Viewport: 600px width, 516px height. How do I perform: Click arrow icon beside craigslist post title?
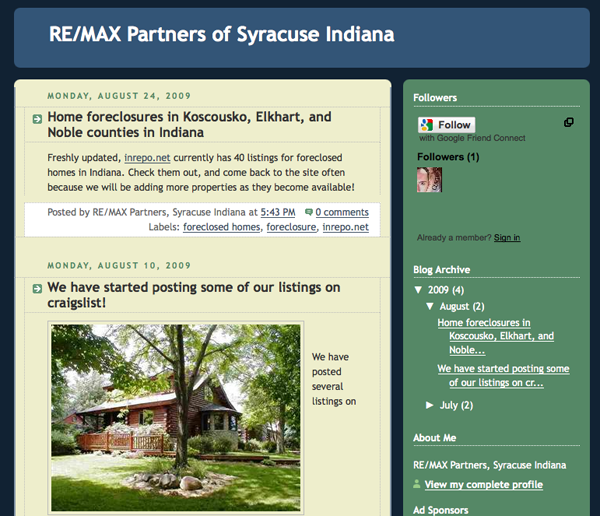coord(37,288)
